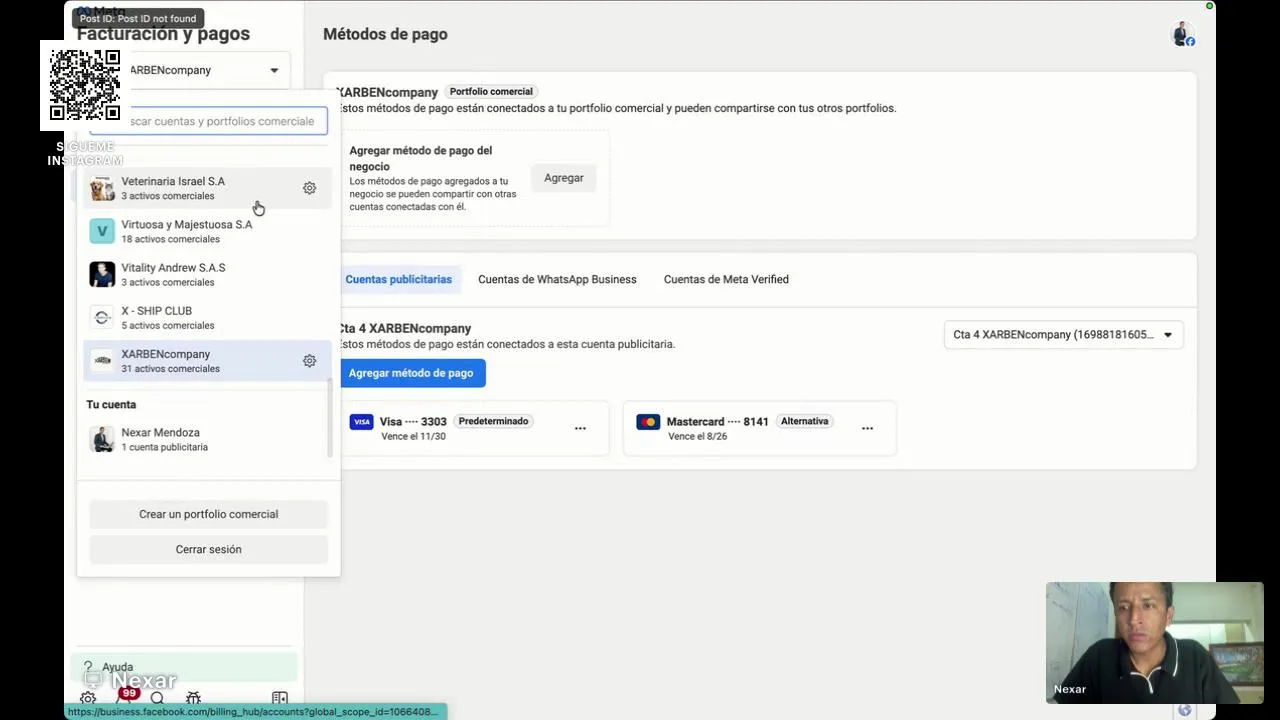
Task: Click the Portfolio comercial label badge
Action: 491,91
